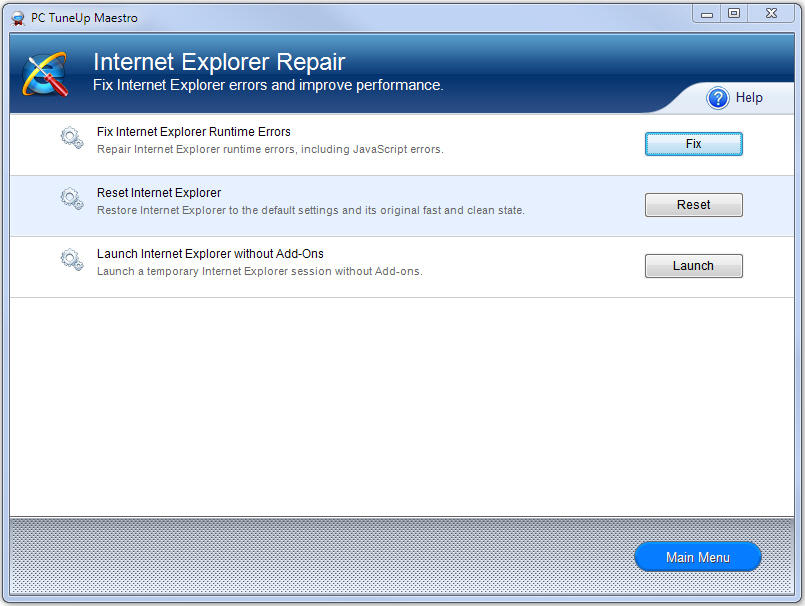Maximize the PC TuneUp Maestro window

pos(734,14)
